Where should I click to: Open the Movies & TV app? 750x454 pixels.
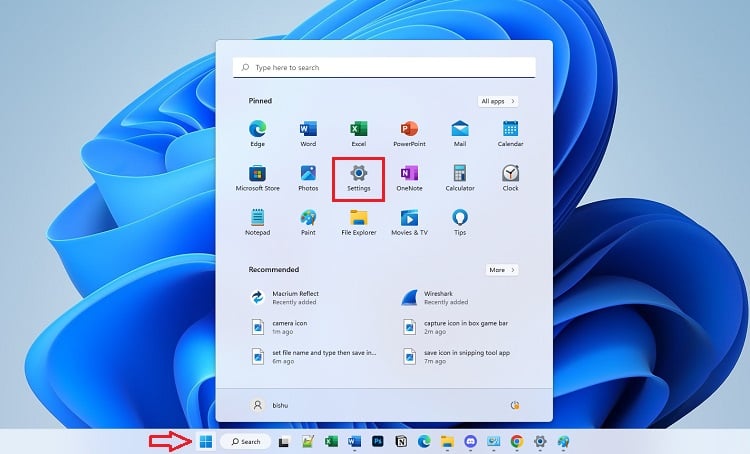coord(409,220)
